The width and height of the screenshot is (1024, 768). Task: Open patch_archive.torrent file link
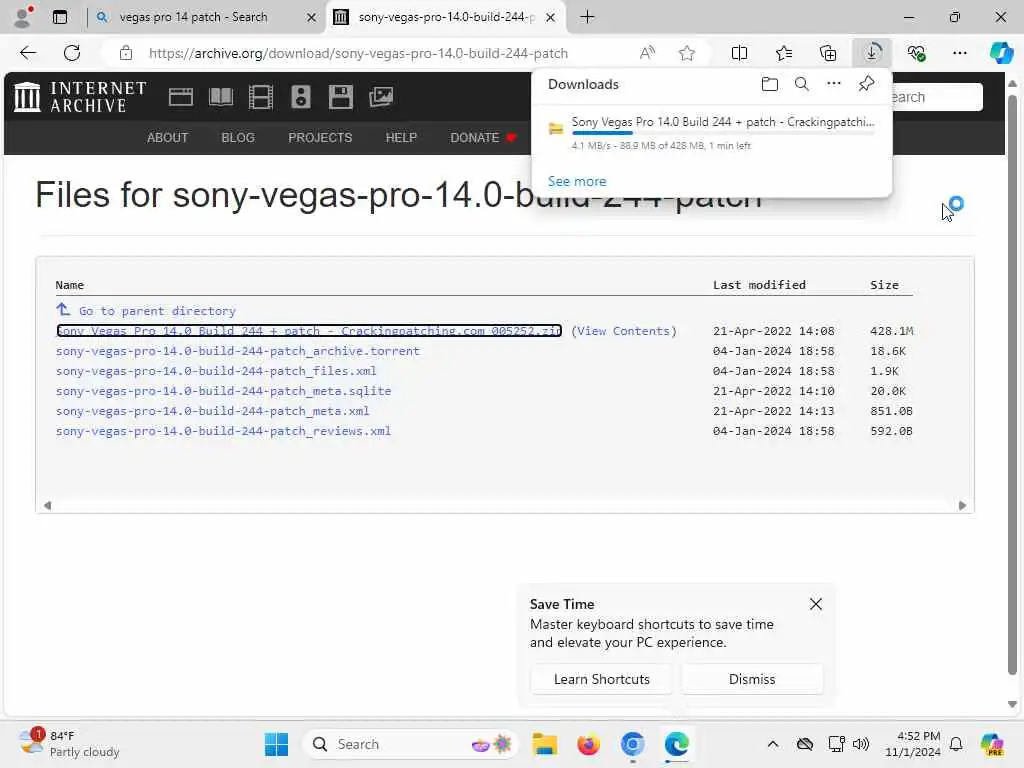(238, 351)
